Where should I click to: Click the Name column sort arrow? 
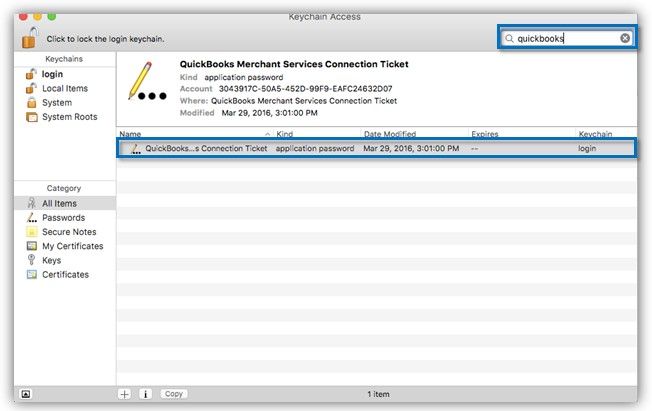[x=267, y=134]
